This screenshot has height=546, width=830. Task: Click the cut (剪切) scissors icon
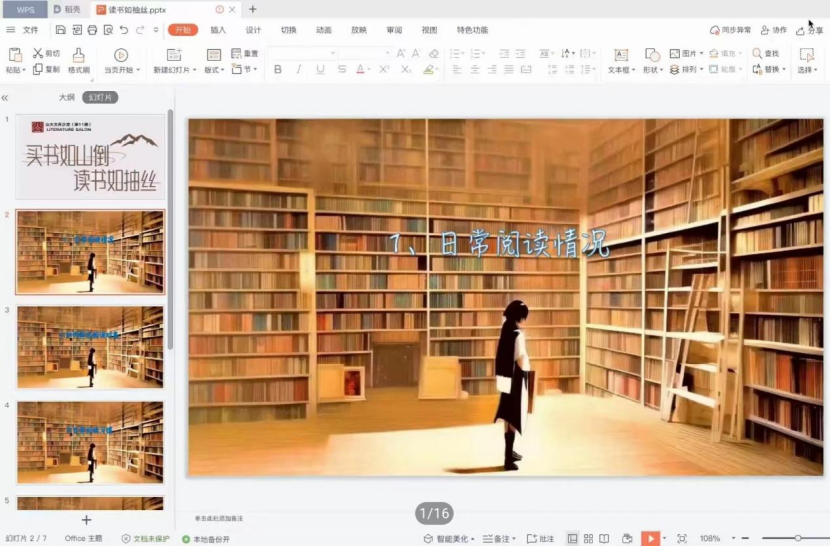pos(38,54)
